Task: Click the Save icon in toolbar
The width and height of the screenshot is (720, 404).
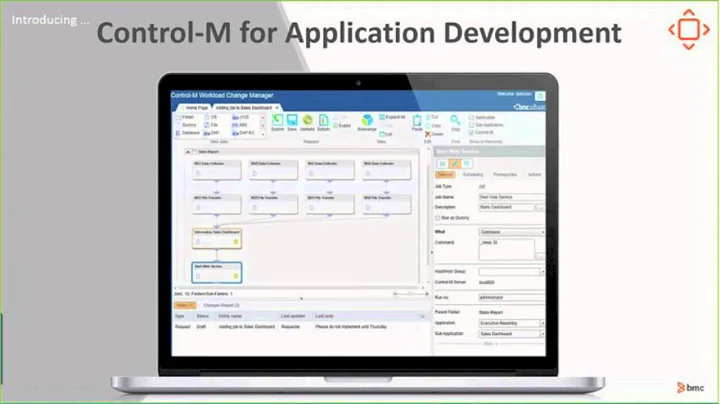Action: [x=292, y=121]
